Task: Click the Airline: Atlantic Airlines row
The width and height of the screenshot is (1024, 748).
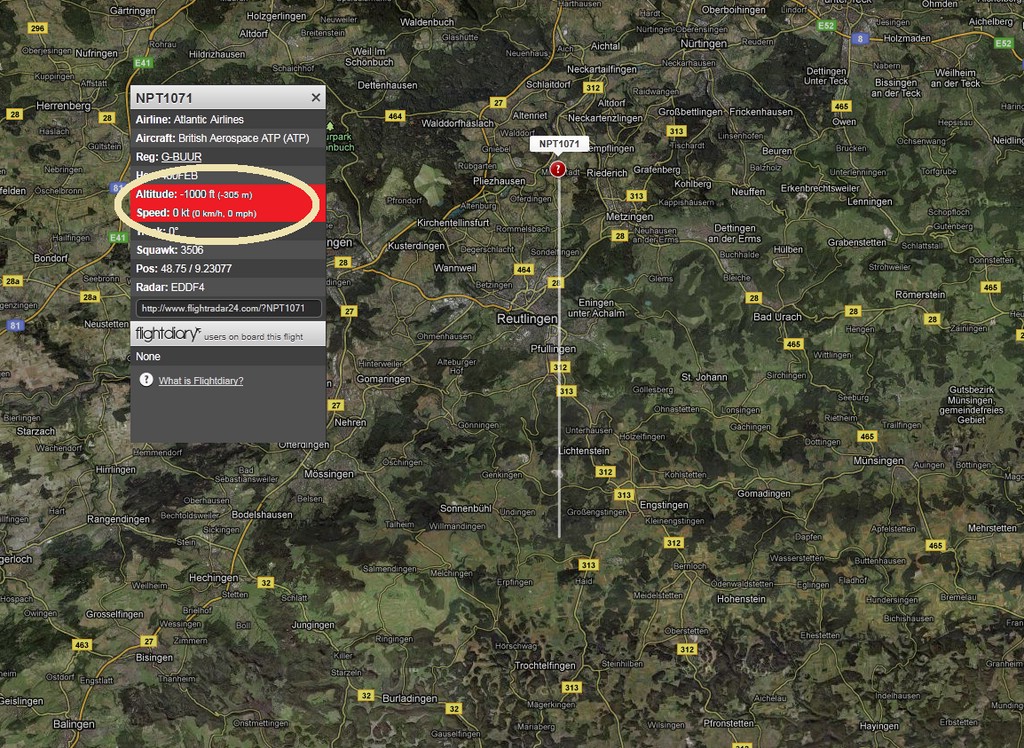Action: 227,120
